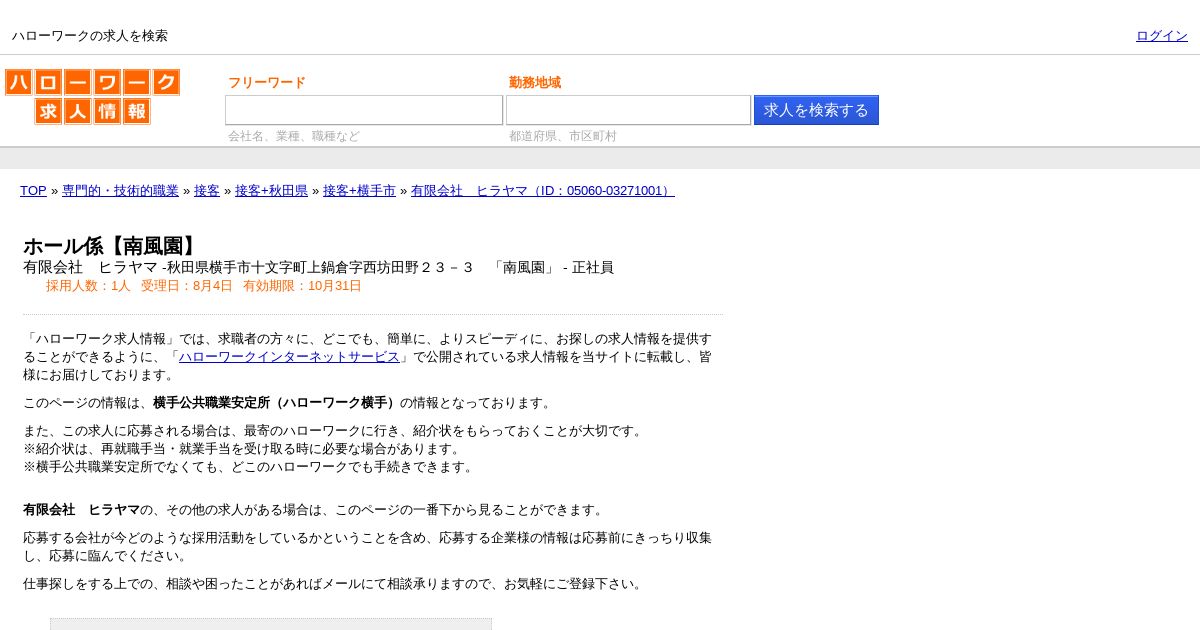This screenshot has height=630, width=1200.
Task: Click the 受理日：8月4日 text
Action: coord(187,286)
